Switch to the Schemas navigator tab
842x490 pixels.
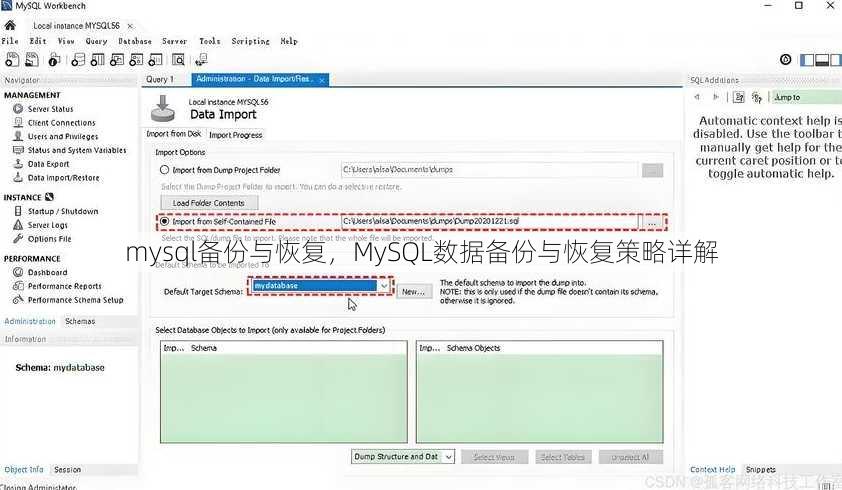pos(80,321)
